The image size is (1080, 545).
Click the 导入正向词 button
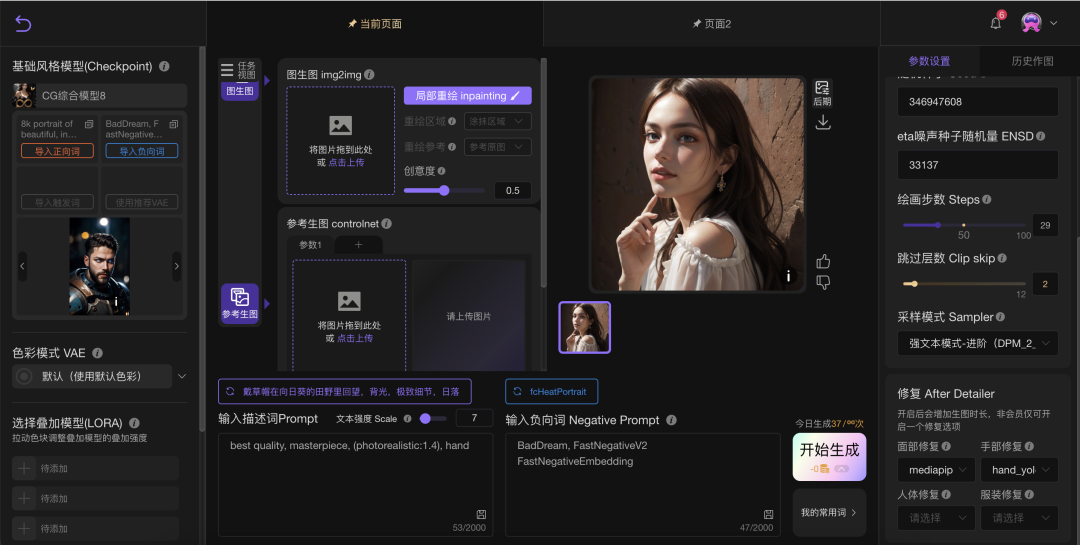[57, 151]
